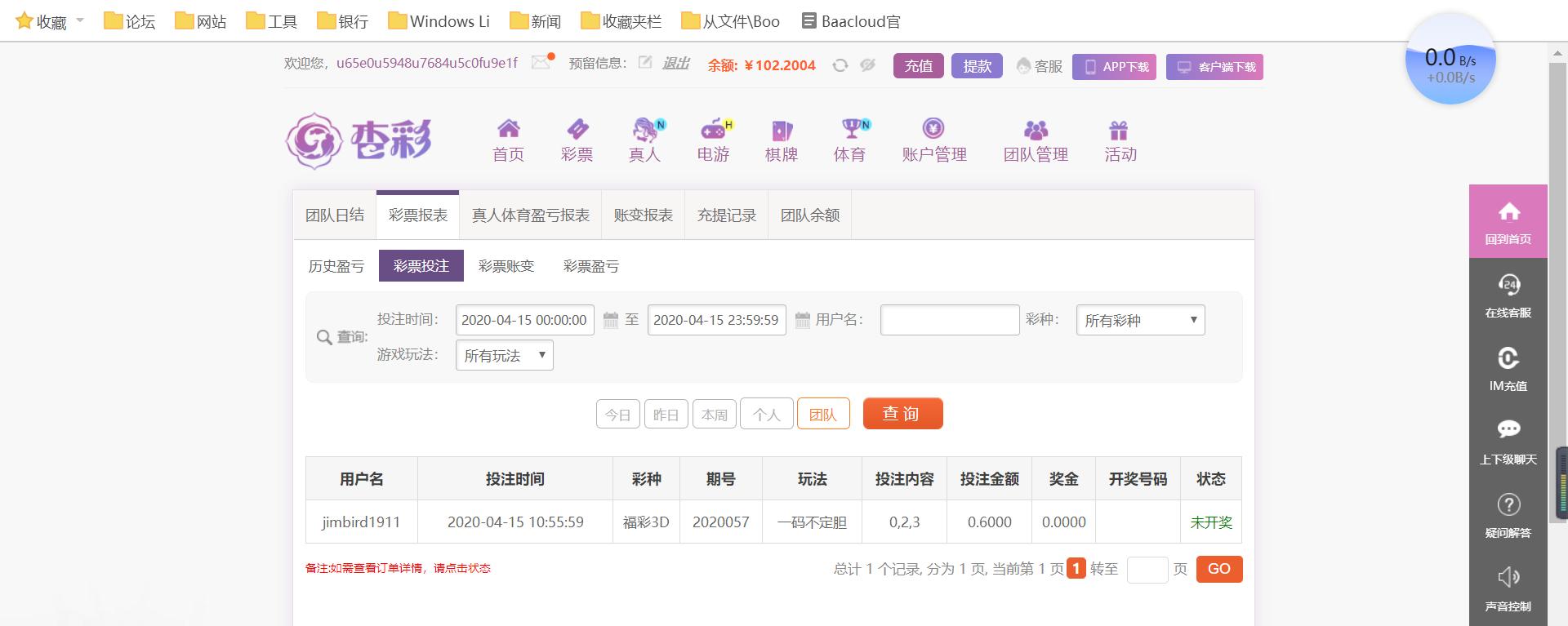1568x626 pixels.
Task: Select the 今日 filter toggle
Action: pyautogui.click(x=618, y=415)
